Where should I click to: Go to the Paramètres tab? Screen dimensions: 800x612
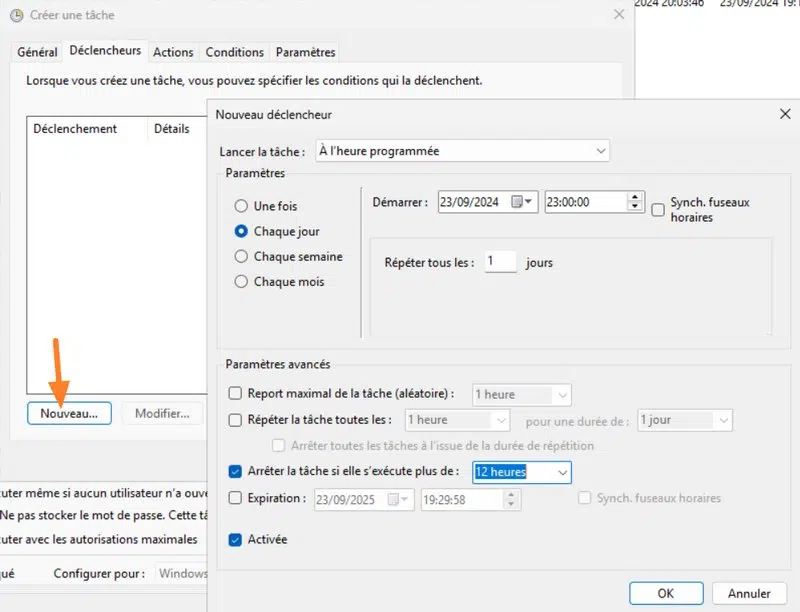305,52
